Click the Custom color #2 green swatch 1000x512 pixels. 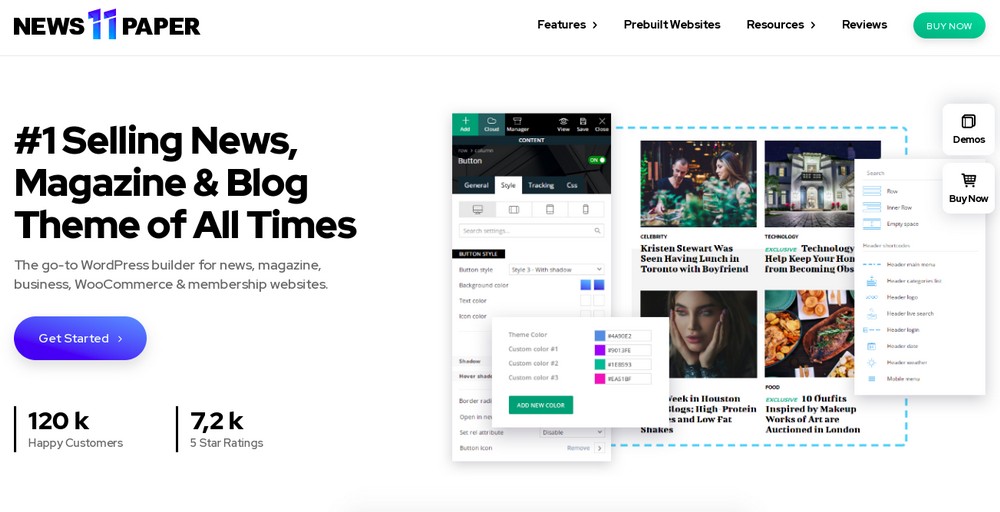(x=599, y=364)
